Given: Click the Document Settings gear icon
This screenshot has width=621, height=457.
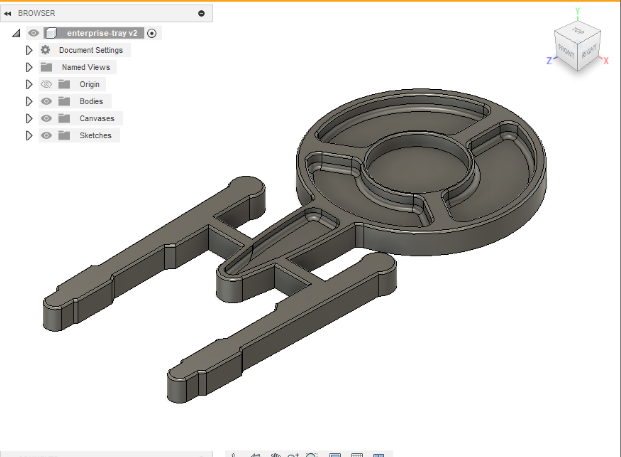Looking at the screenshot, I should (x=46, y=50).
